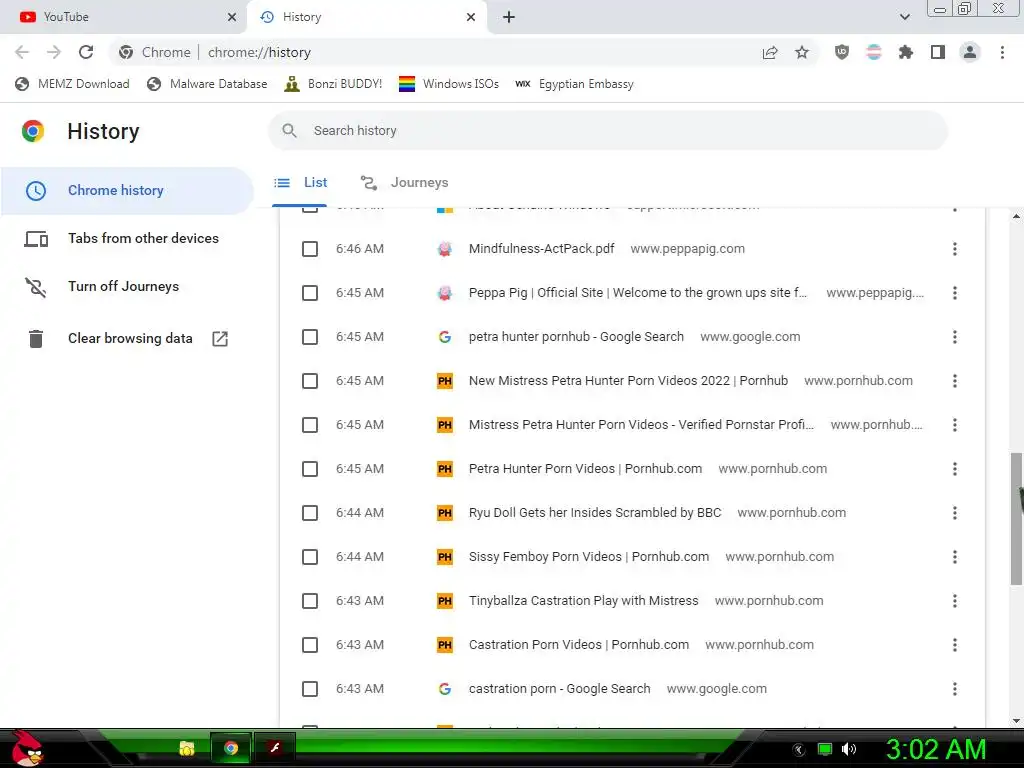Open the Peppa Pig Official Site link
The height and width of the screenshot is (768, 1024).
tap(638, 293)
